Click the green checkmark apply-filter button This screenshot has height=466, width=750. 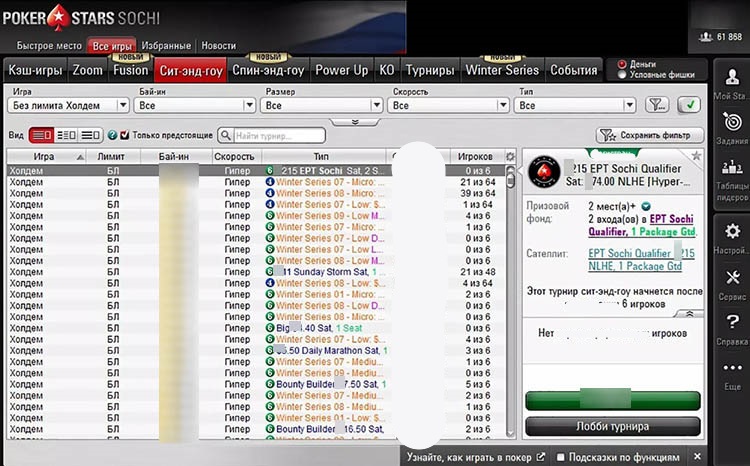pos(689,105)
